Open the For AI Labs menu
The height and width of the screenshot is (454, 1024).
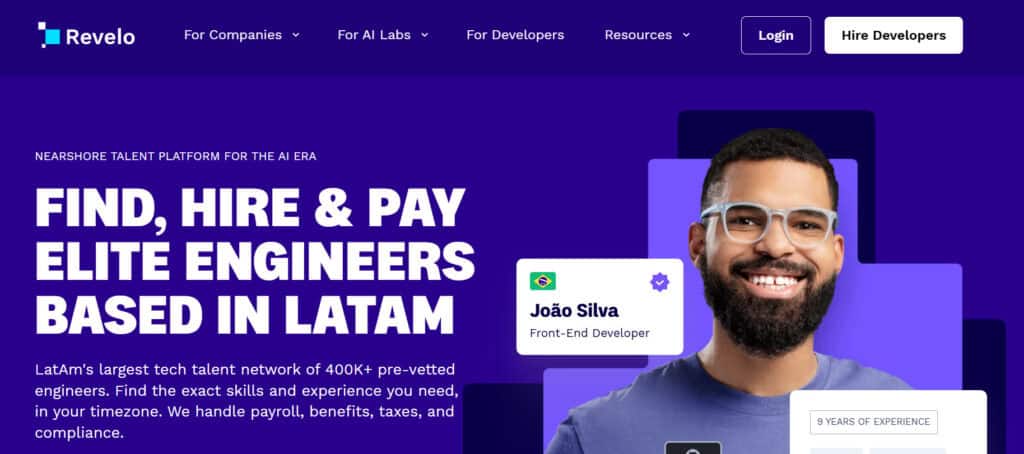click(374, 35)
